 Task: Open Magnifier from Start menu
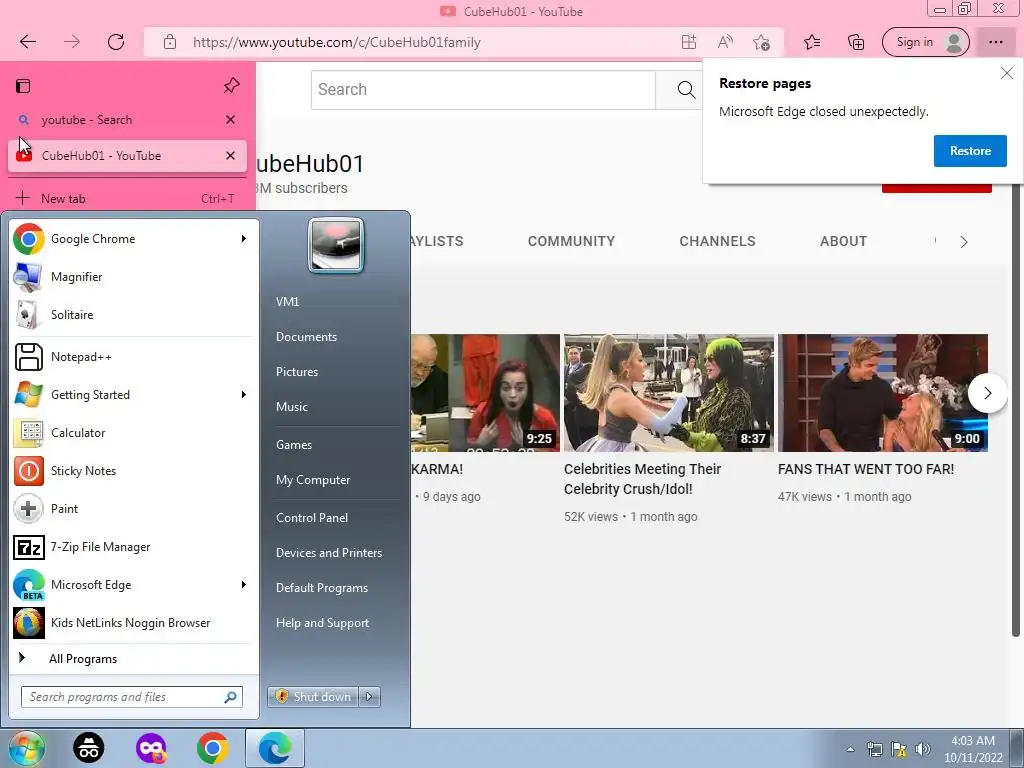(133, 277)
